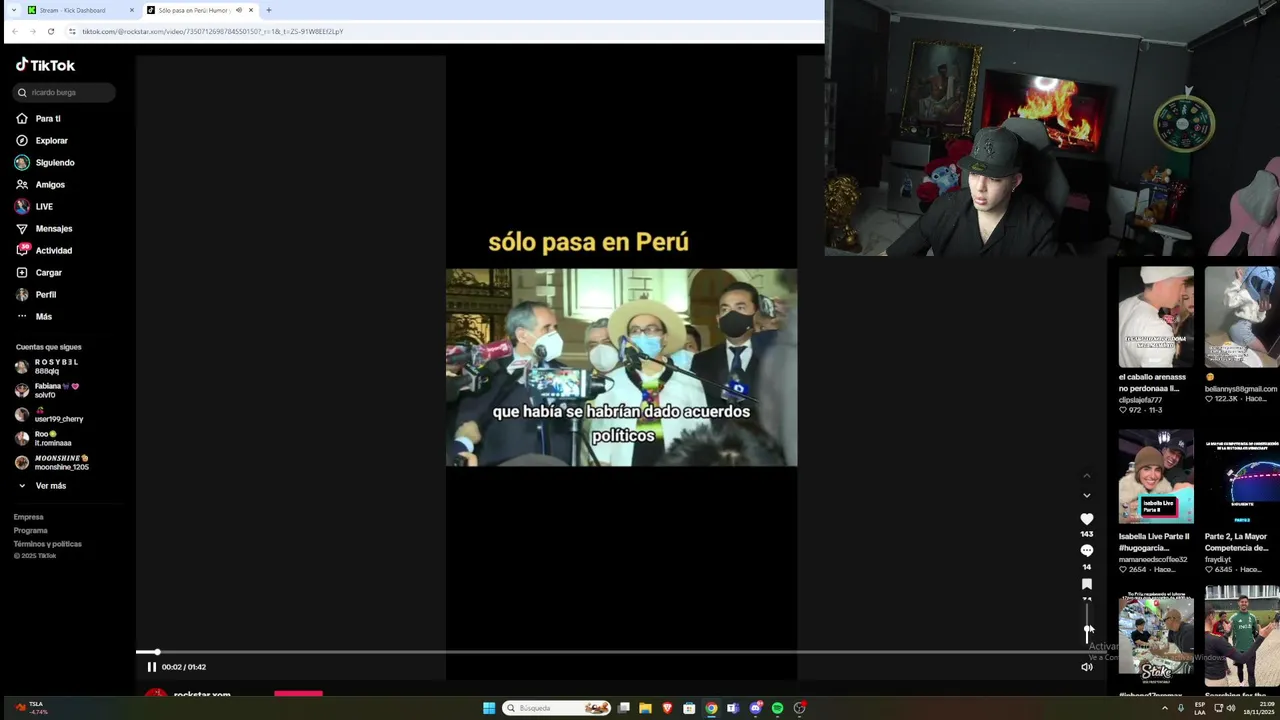1280x720 pixels.
Task: Pause the TikTok video
Action: pyautogui.click(x=152, y=667)
